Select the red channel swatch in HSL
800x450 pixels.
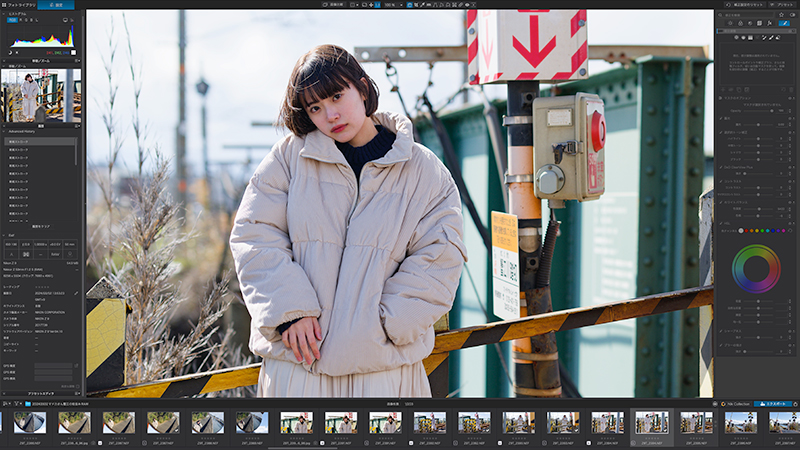746,231
